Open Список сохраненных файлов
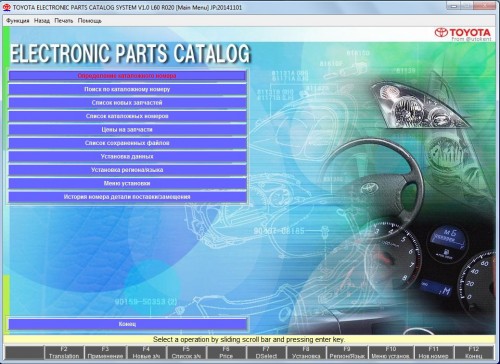This screenshot has height=364, width=500. click(x=127, y=143)
